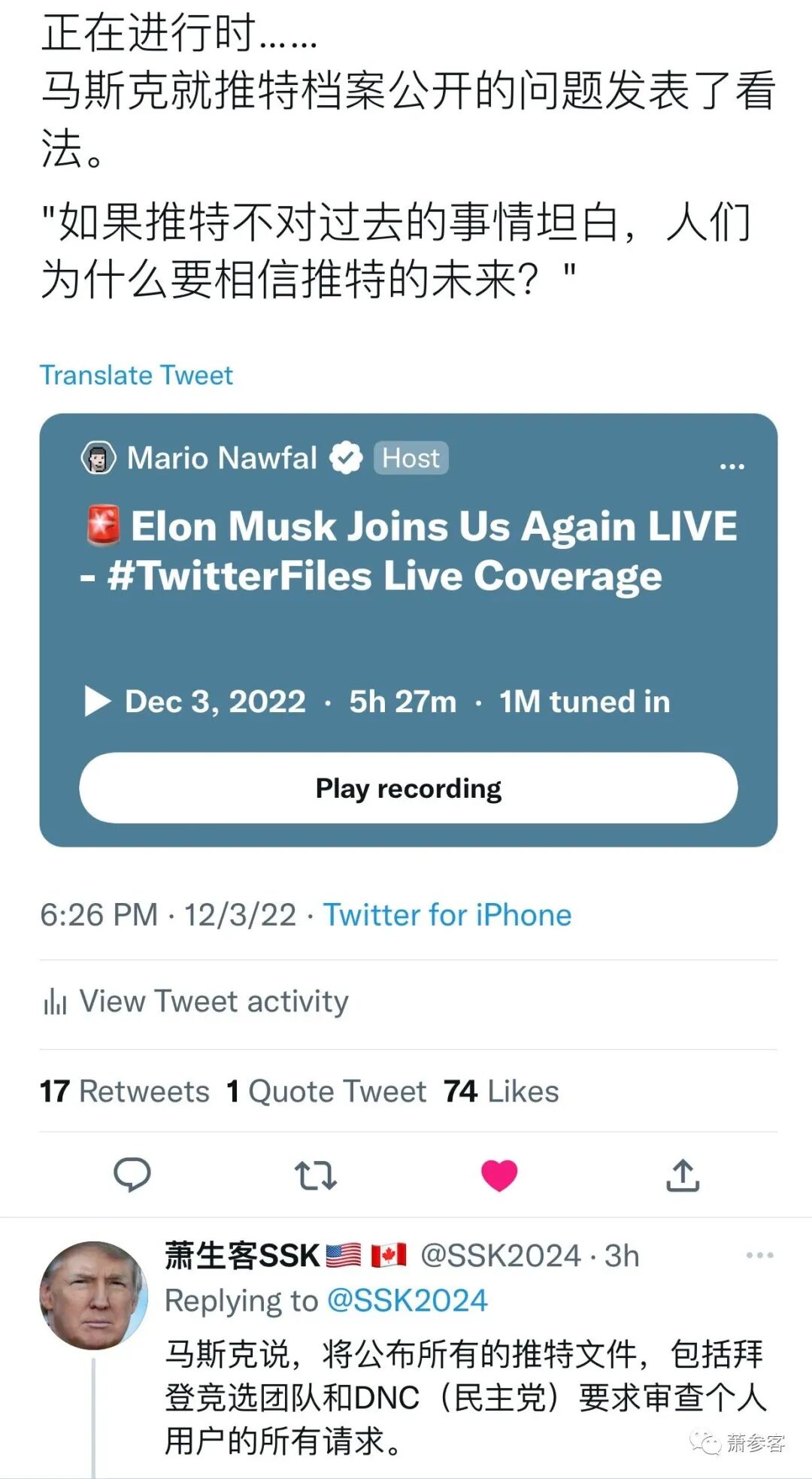Click the Host label badge
Viewport: 812px width, 1479px height.
coord(411,458)
